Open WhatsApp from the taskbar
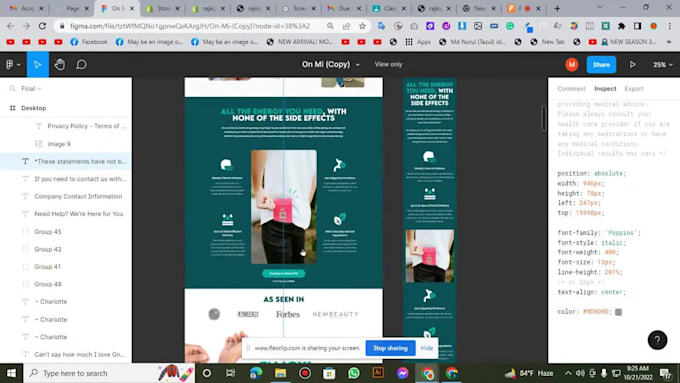Image resolution: width=680 pixels, height=383 pixels. point(354,373)
